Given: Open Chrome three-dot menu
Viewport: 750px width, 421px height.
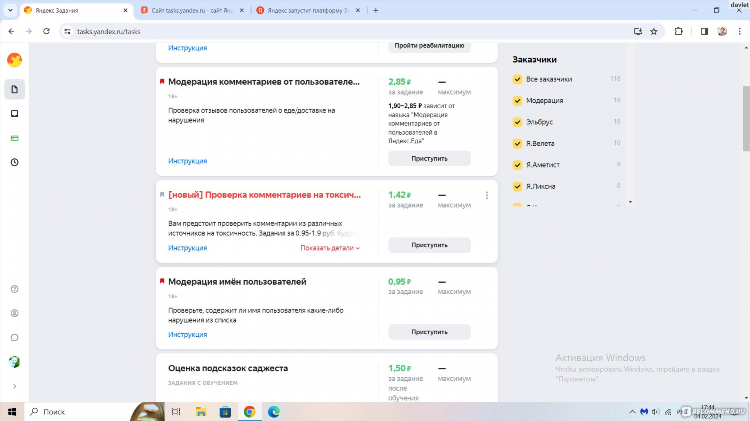Looking at the screenshot, I should click(x=739, y=32).
